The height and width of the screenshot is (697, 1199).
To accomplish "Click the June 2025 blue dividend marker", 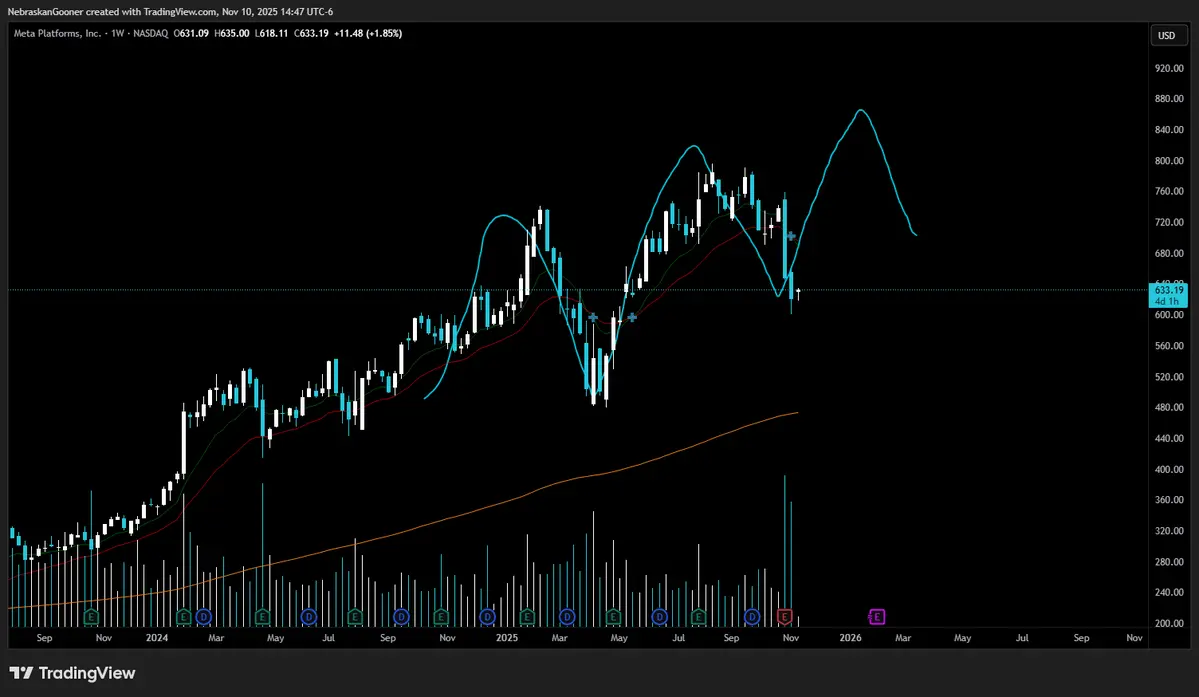I will click(660, 616).
